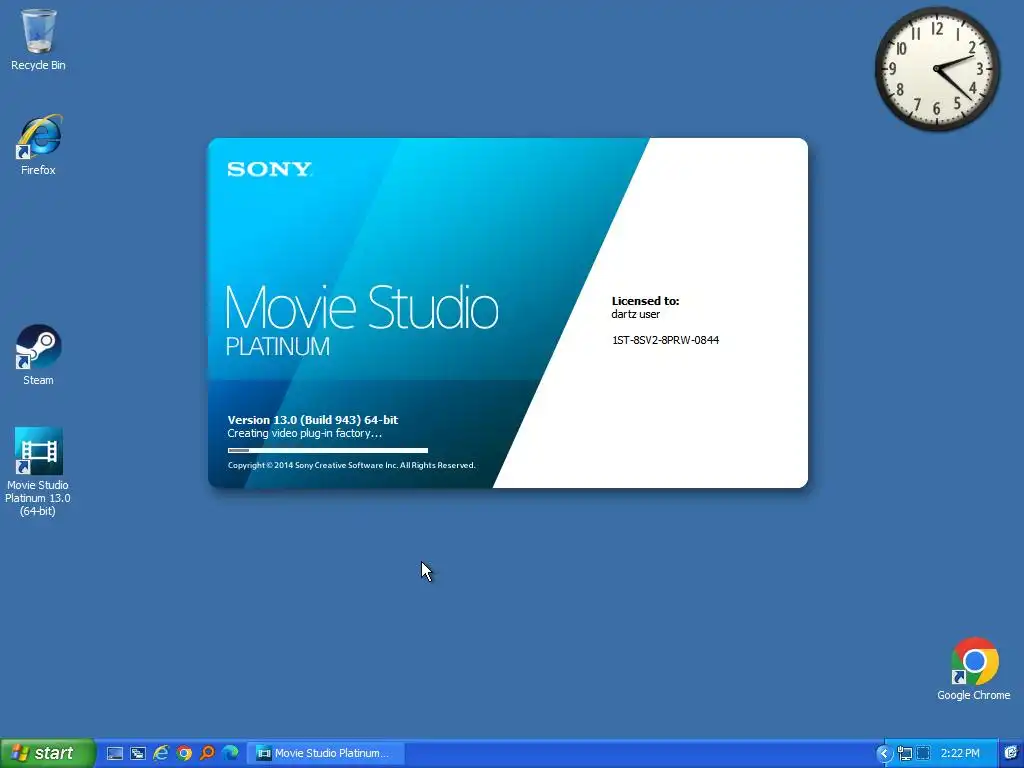Click Show Desktop in quick launch

point(115,754)
